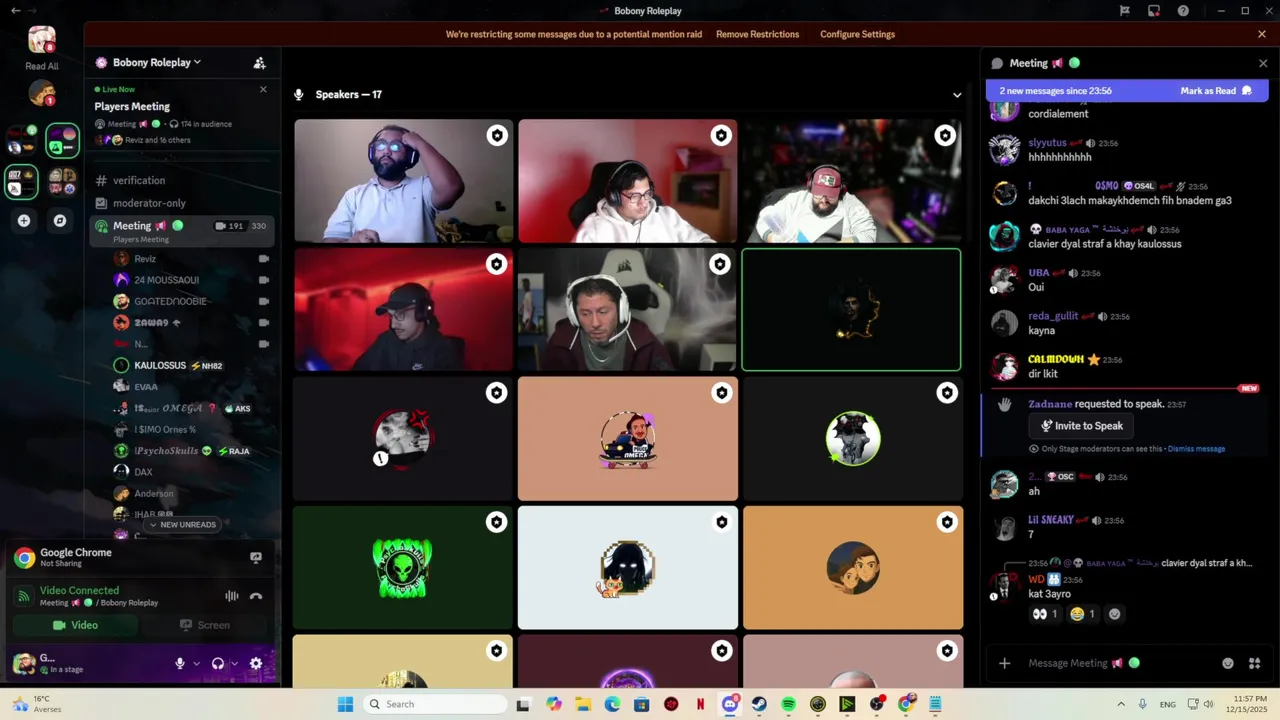Toggle microphone mute in user panel

(x=180, y=663)
